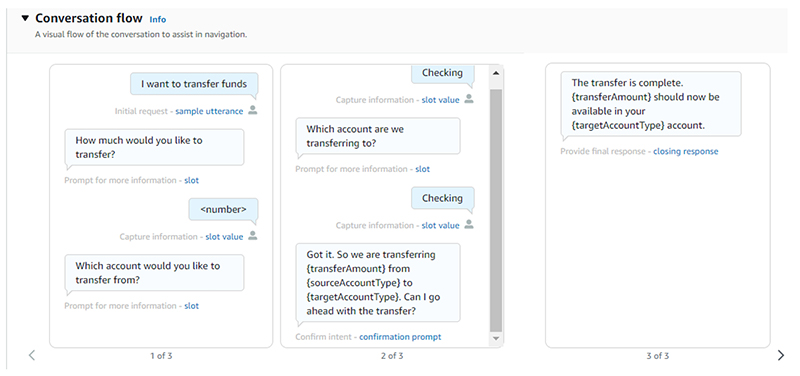Open the sample utterance link

tap(209, 111)
